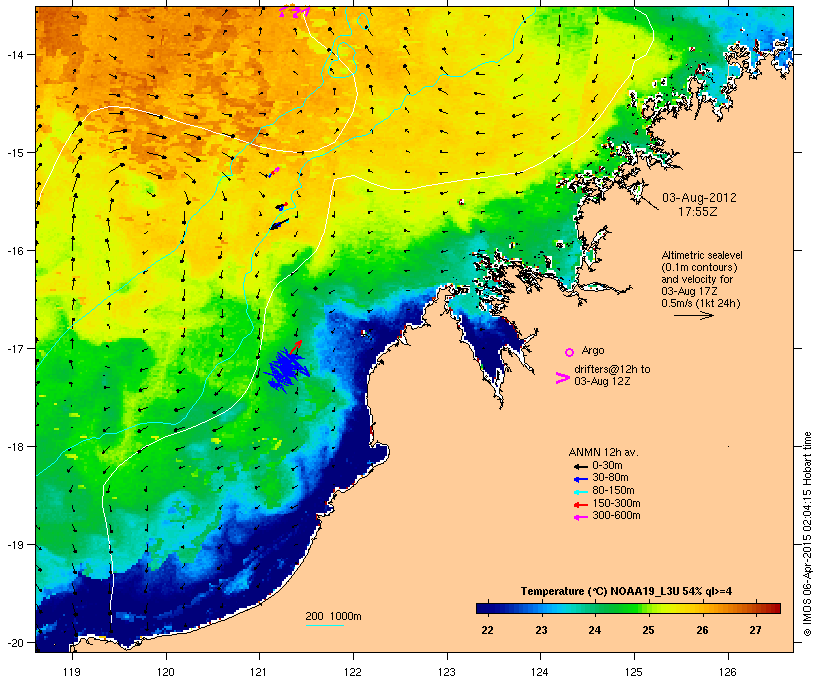The width and height of the screenshot is (820, 680).
Task: Click the date text 03-Aug-2012
Action: point(699,198)
